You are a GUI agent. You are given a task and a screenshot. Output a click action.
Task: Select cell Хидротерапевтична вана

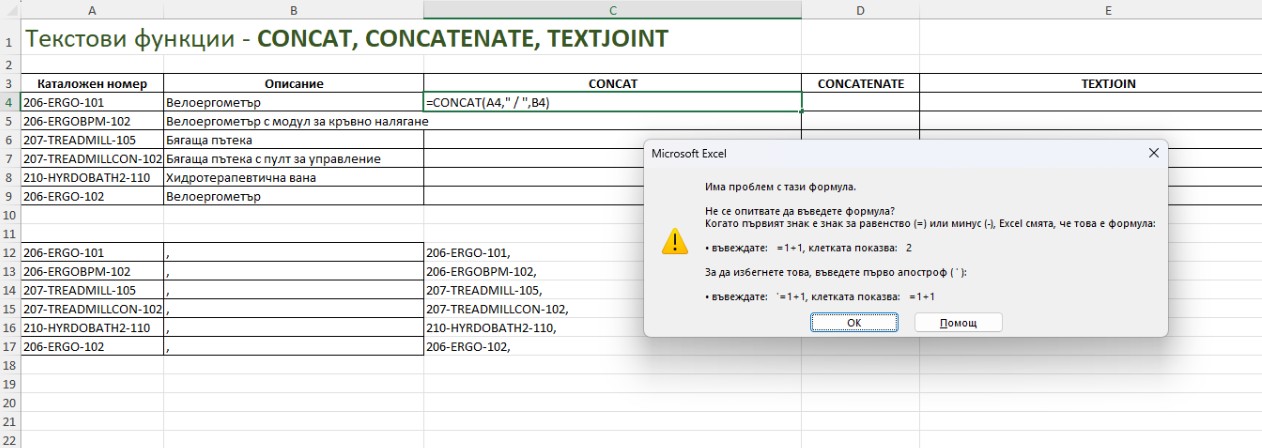click(x=293, y=178)
